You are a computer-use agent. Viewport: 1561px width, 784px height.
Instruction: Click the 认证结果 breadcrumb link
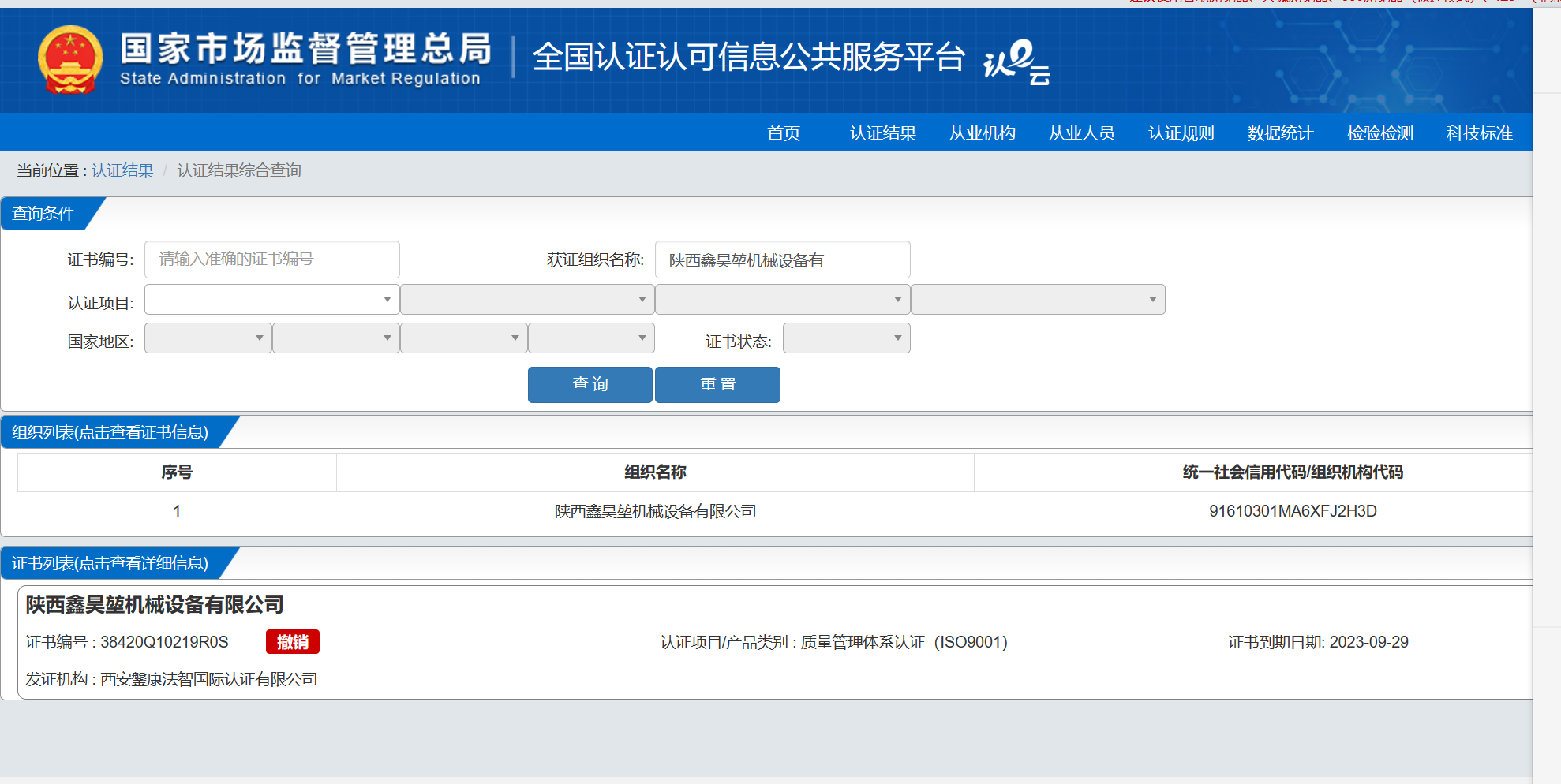click(122, 170)
